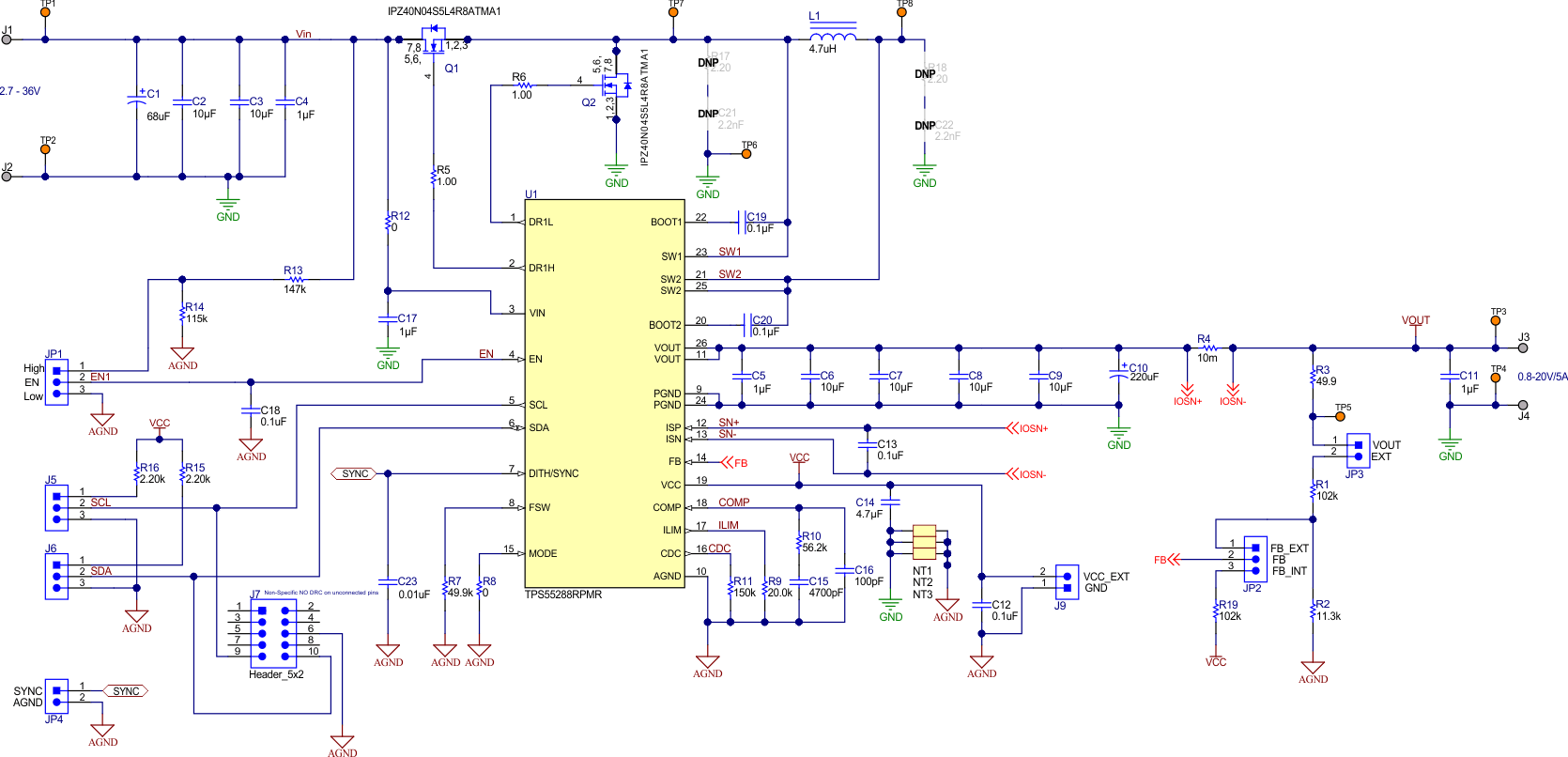Select the ILIM net label
The image size is (1568, 757).
pyautogui.click(x=729, y=525)
